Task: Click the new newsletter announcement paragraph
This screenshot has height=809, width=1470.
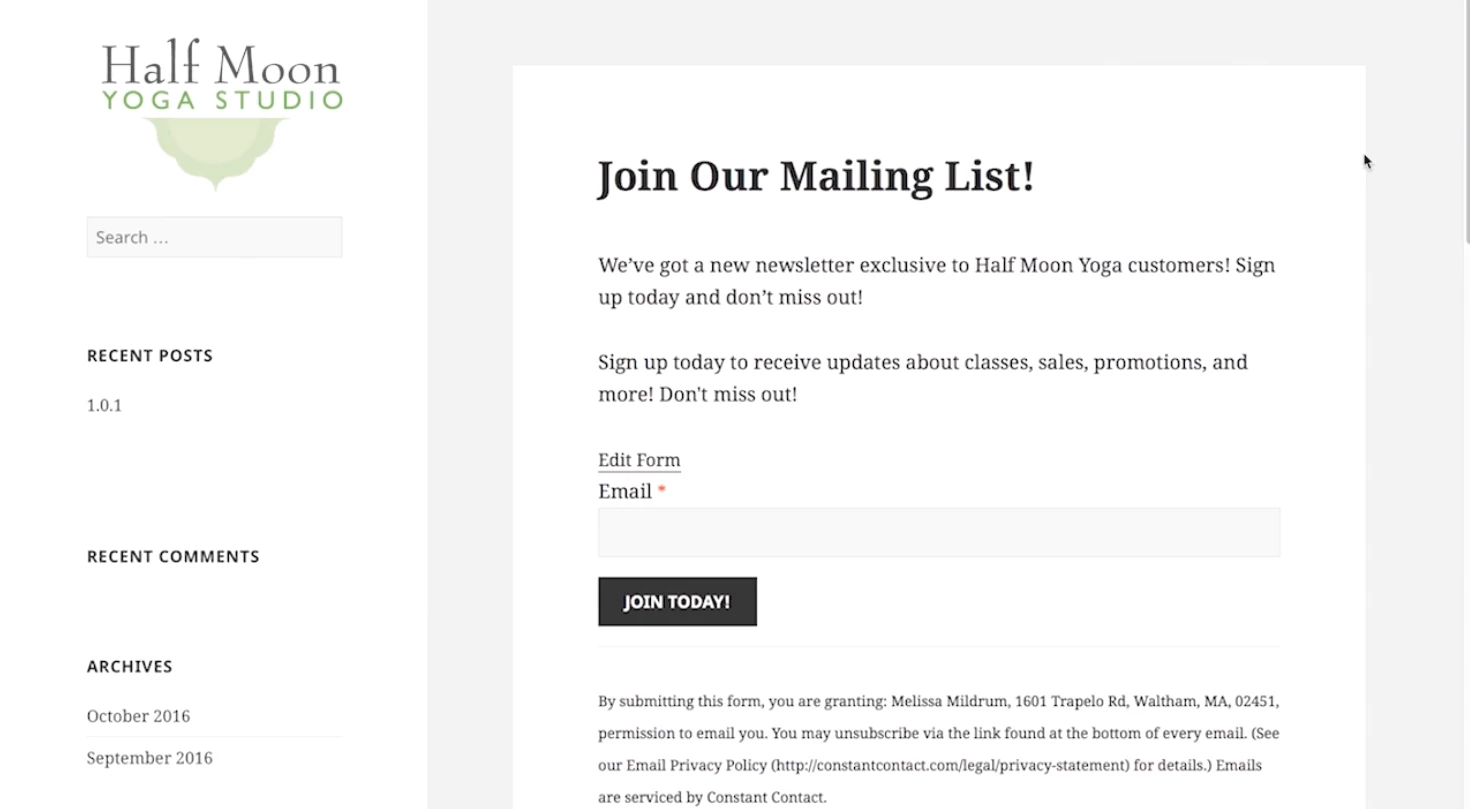Action: [936, 281]
